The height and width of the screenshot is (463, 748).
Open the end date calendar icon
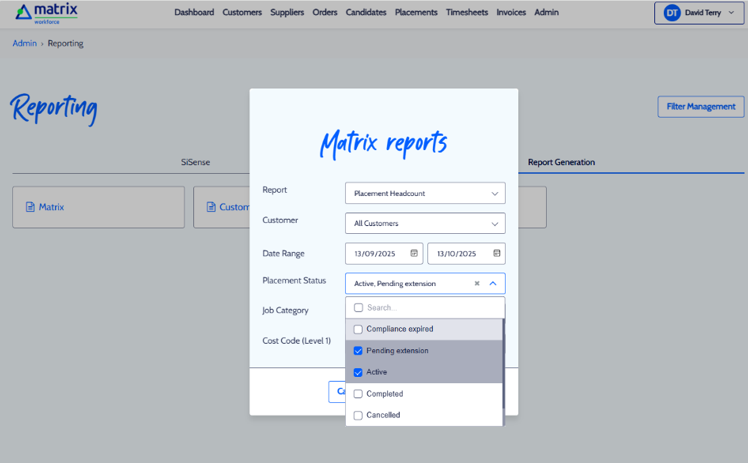click(496, 254)
